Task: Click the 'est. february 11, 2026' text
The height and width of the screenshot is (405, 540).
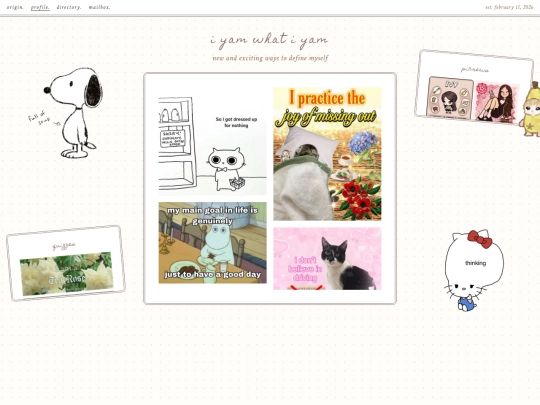Action: click(509, 7)
